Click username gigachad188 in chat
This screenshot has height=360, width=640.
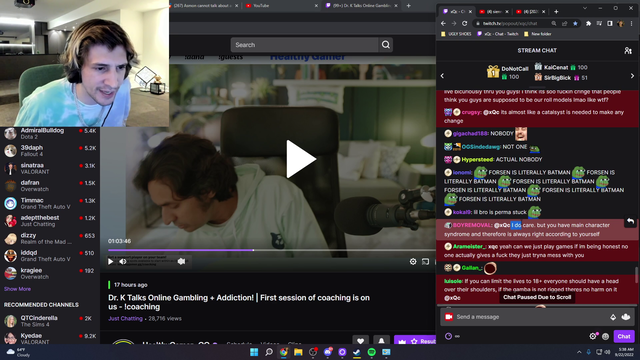click(470, 133)
